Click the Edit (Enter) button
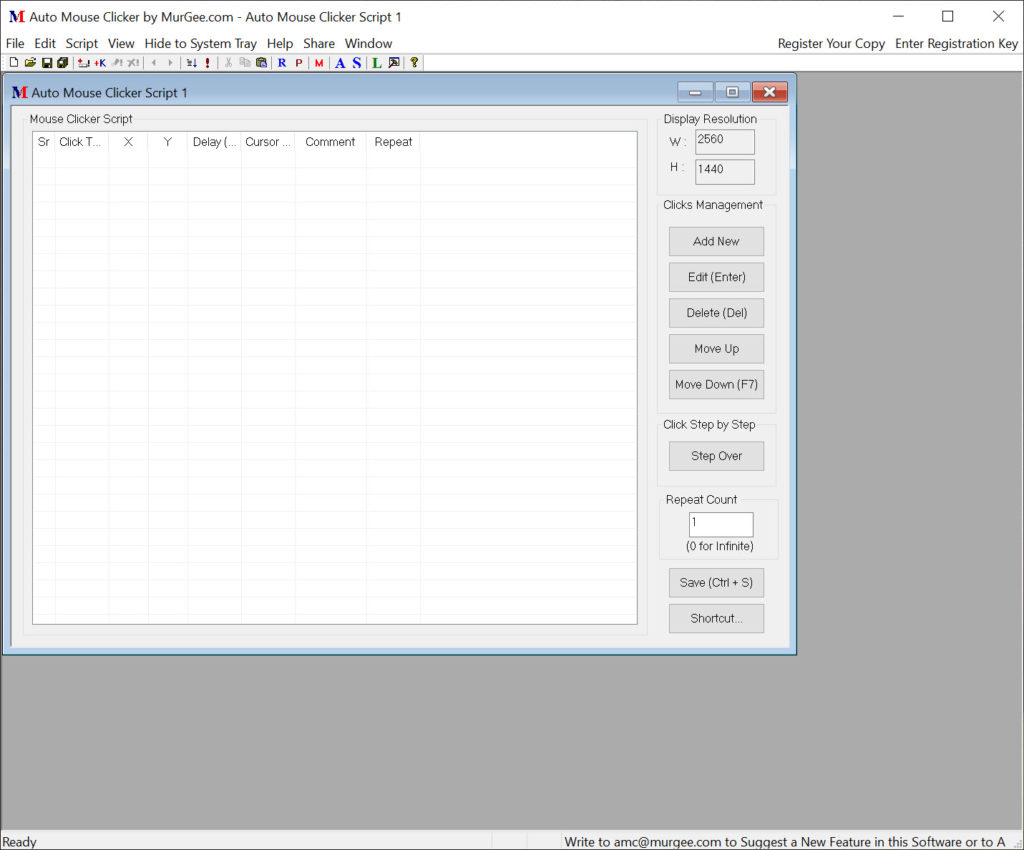 716,277
